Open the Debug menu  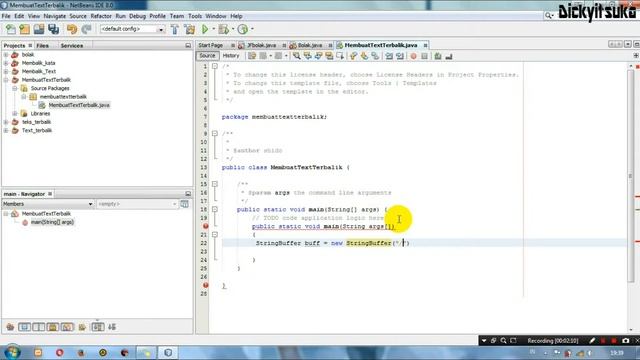coord(137,16)
